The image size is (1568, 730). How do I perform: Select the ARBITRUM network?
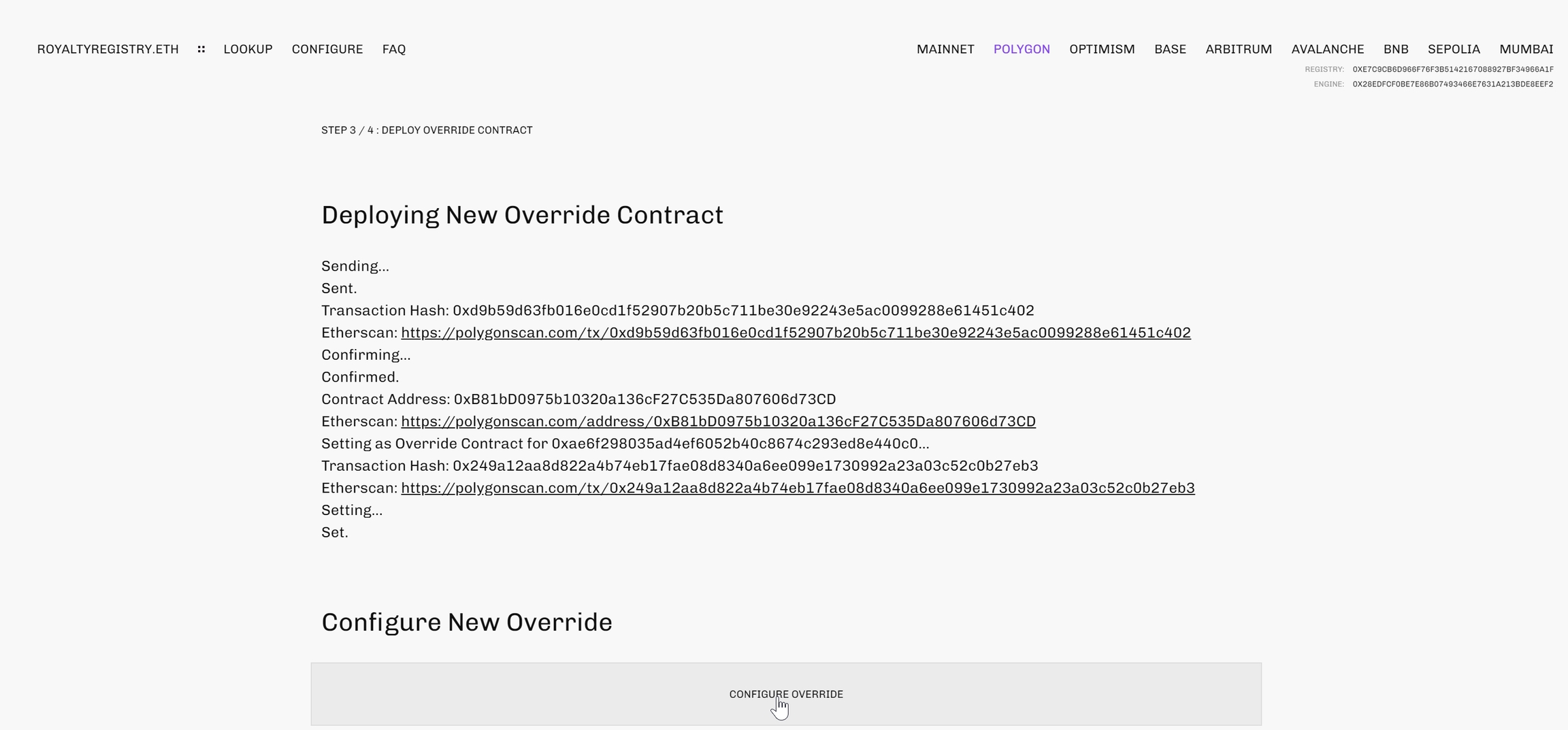1239,48
